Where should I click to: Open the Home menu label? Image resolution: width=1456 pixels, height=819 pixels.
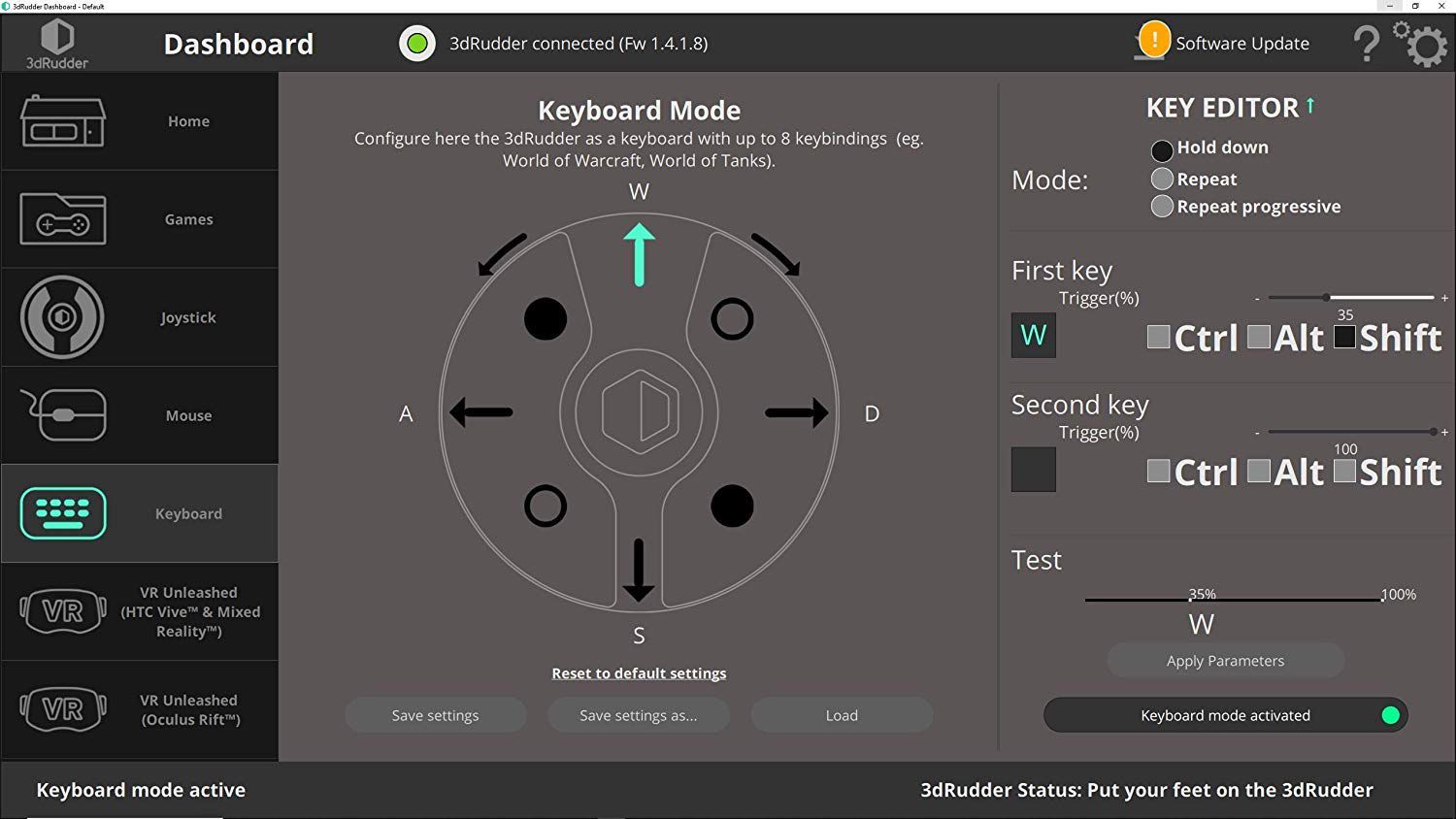pos(188,121)
